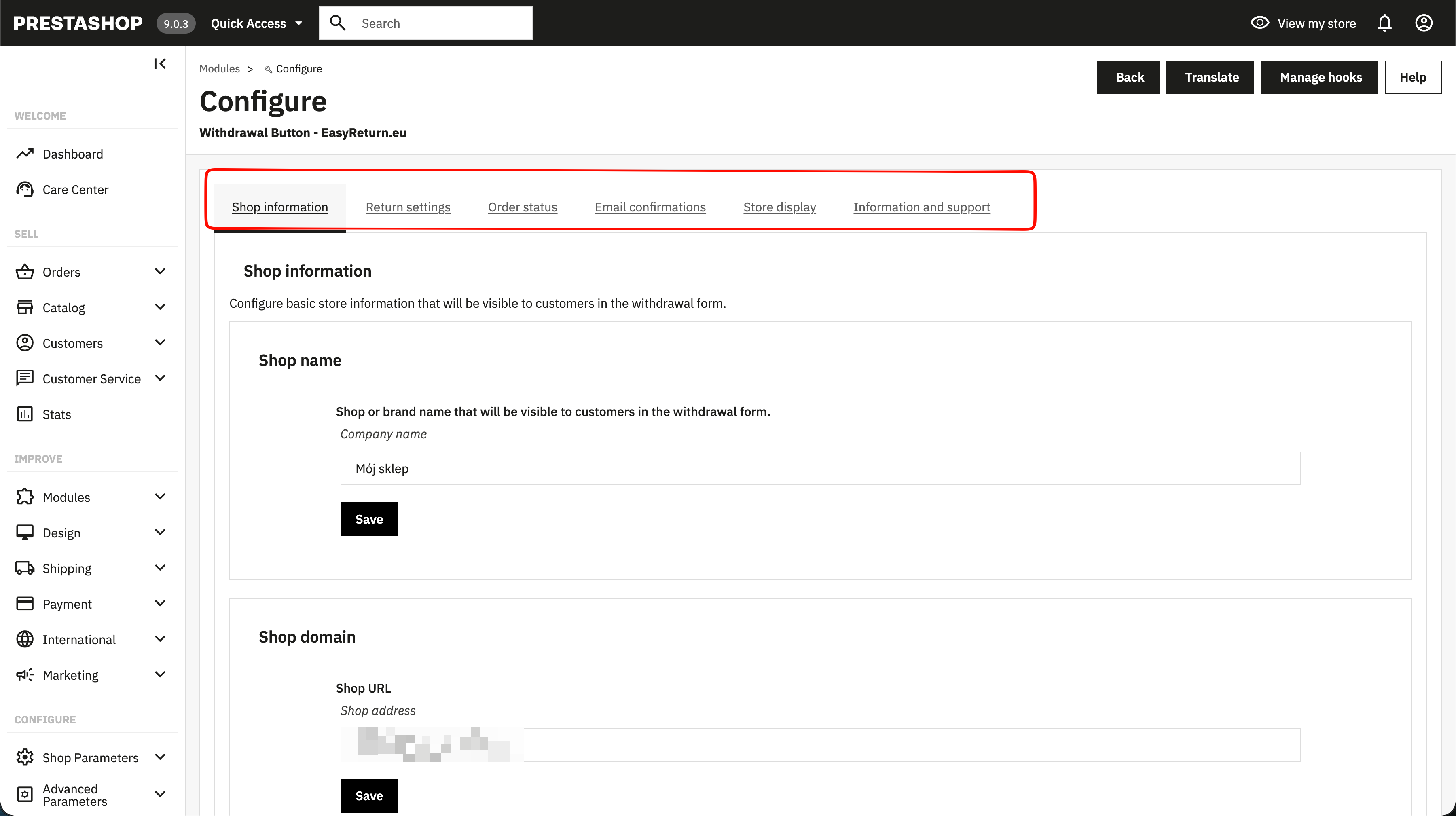The height and width of the screenshot is (816, 1456).
Task: Expand the Marketing submenu chevron
Action: (160, 675)
